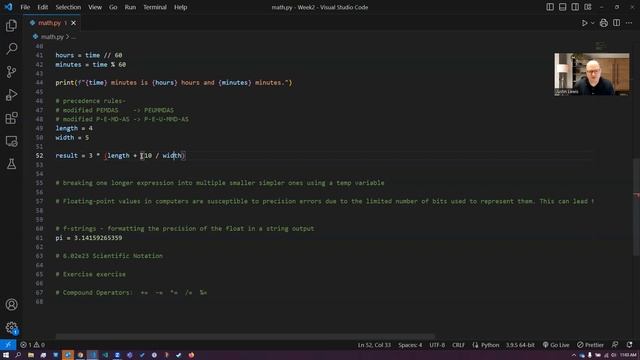Open the More Actions ellipsis menu
Screen dimensions: 640x360
629,23
